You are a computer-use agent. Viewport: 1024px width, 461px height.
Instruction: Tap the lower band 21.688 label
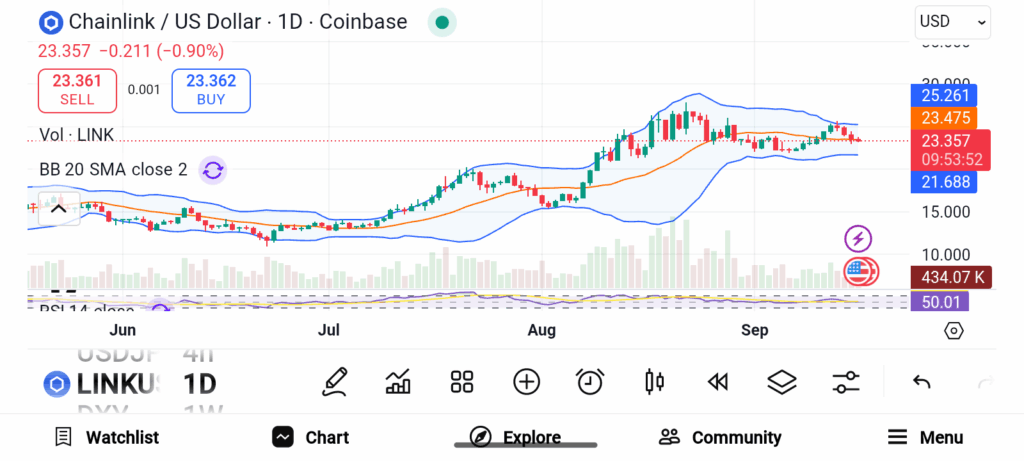click(944, 182)
